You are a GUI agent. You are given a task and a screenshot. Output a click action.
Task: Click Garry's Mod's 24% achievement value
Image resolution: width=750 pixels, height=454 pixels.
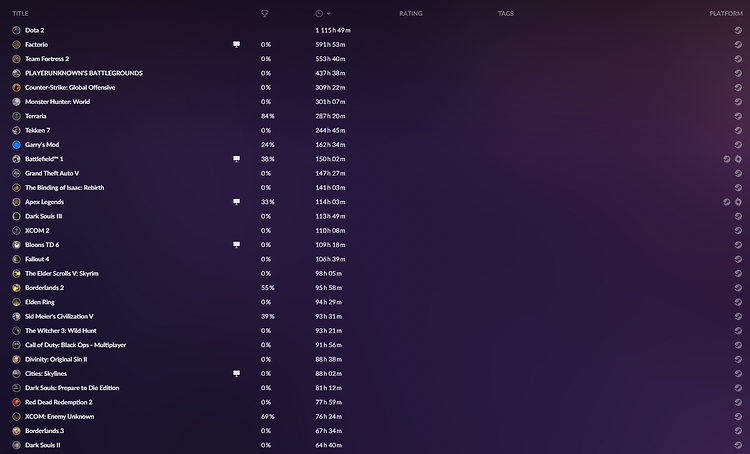click(268, 144)
